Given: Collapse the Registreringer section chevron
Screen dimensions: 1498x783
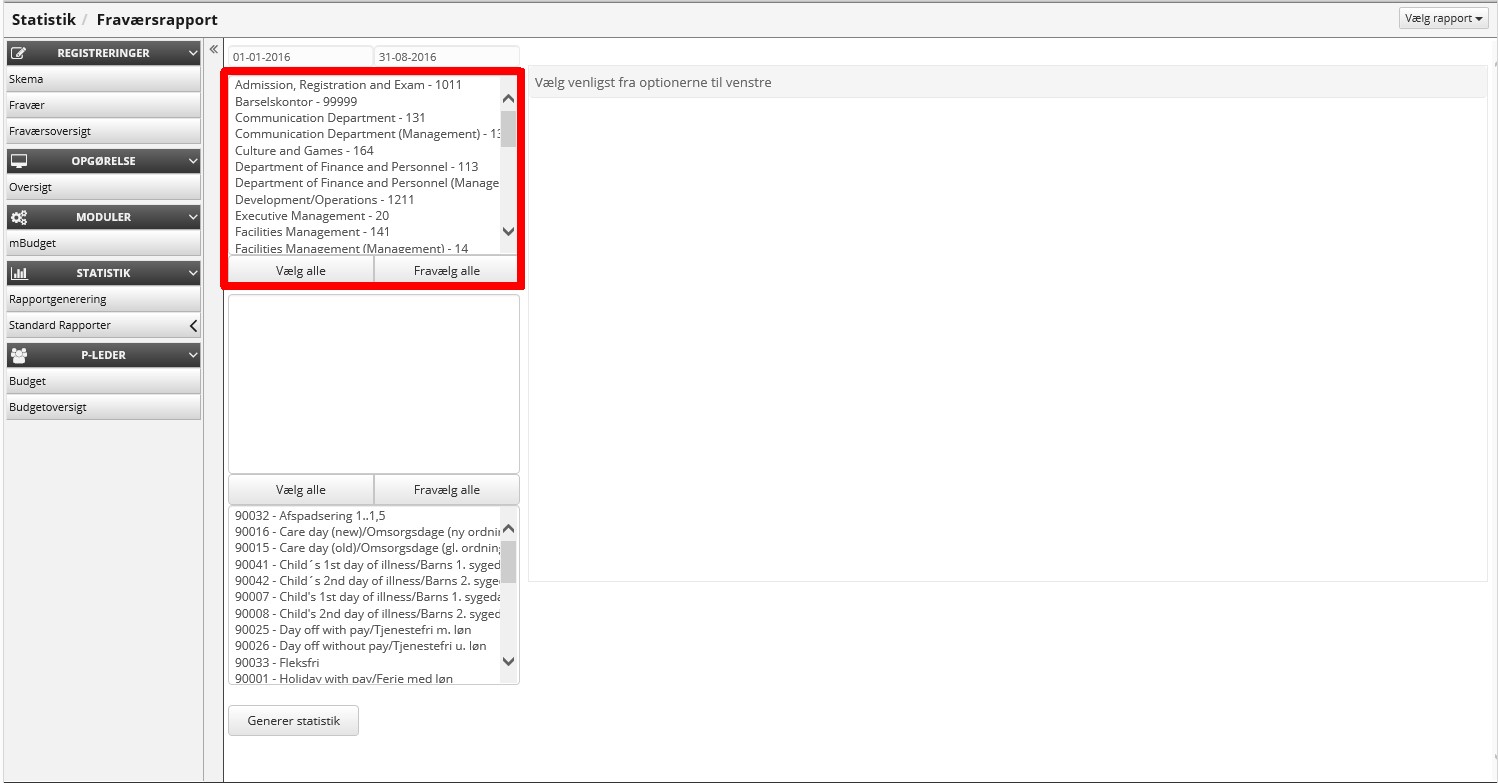Looking at the screenshot, I should click(x=193, y=53).
